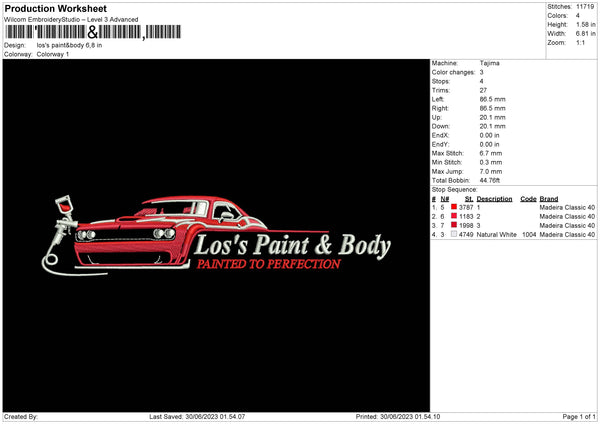Click the dark red swatch for stop 3
The height and width of the screenshot is (424, 600).
click(x=454, y=225)
